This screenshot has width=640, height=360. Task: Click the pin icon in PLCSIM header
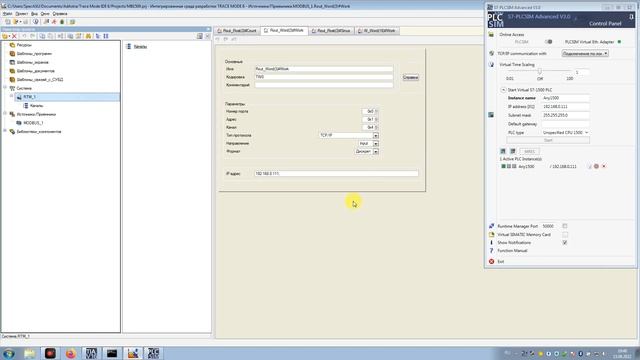point(631,17)
